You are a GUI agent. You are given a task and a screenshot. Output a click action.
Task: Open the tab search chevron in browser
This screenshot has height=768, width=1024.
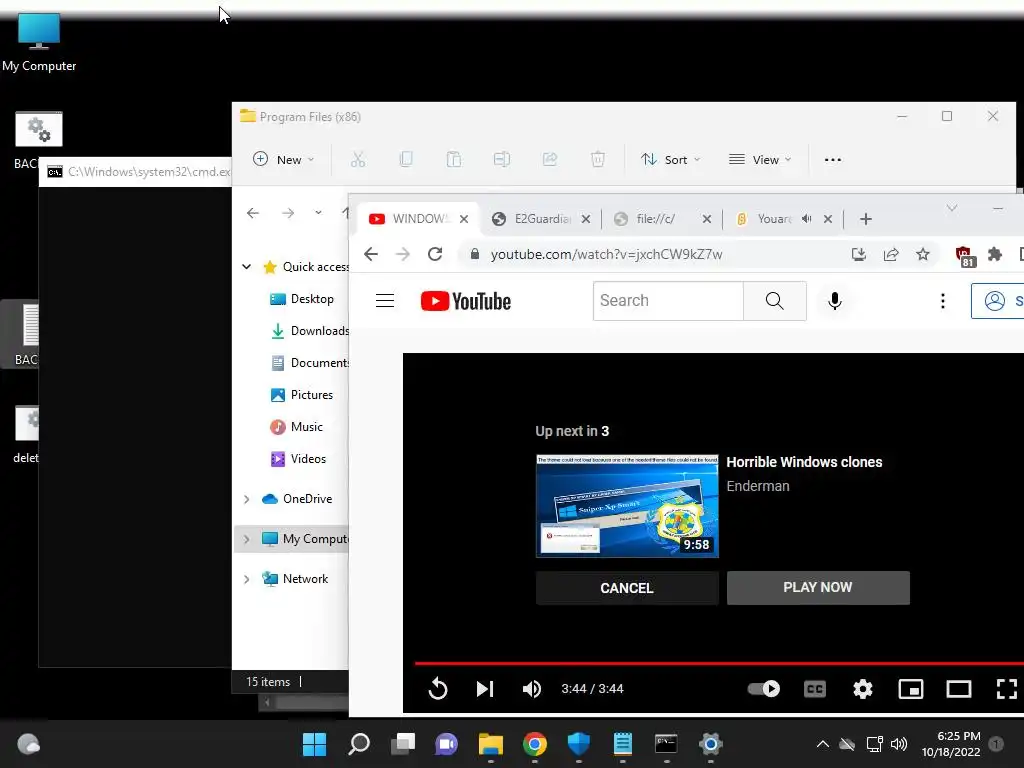tap(952, 208)
